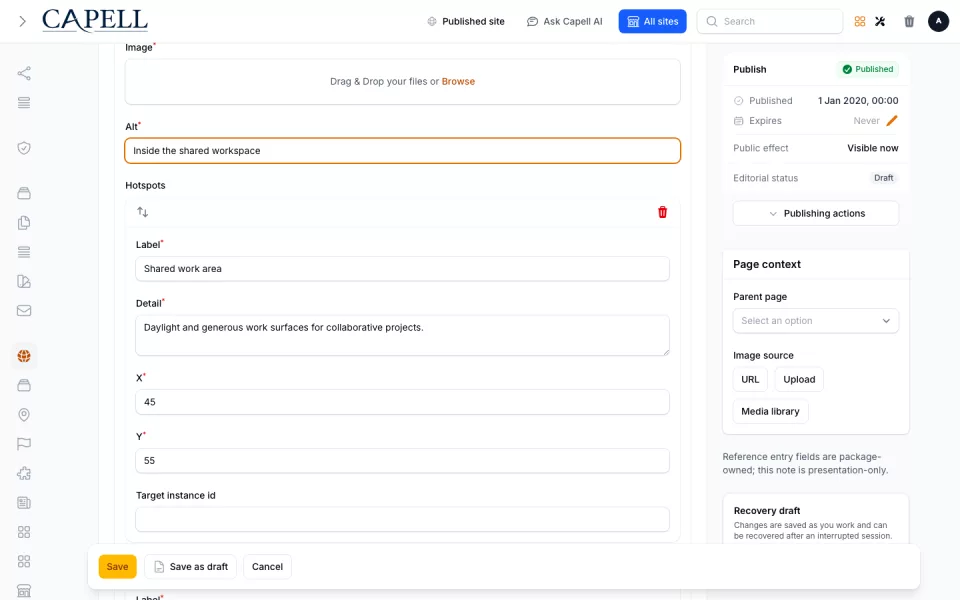Delete the Shared work area hotspot
Viewport: 960px width, 600px height.
point(662,212)
